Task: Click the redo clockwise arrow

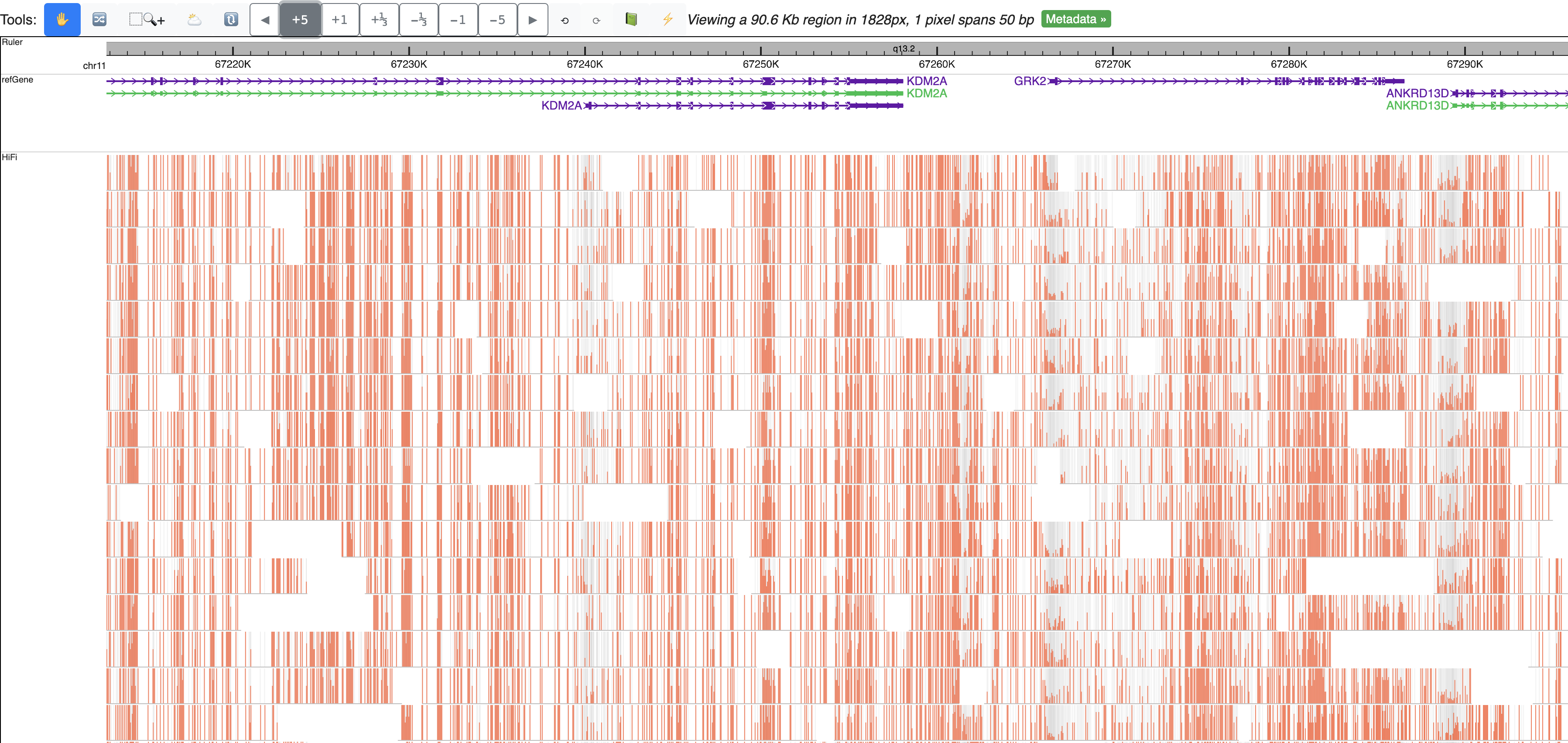Action: point(596,20)
